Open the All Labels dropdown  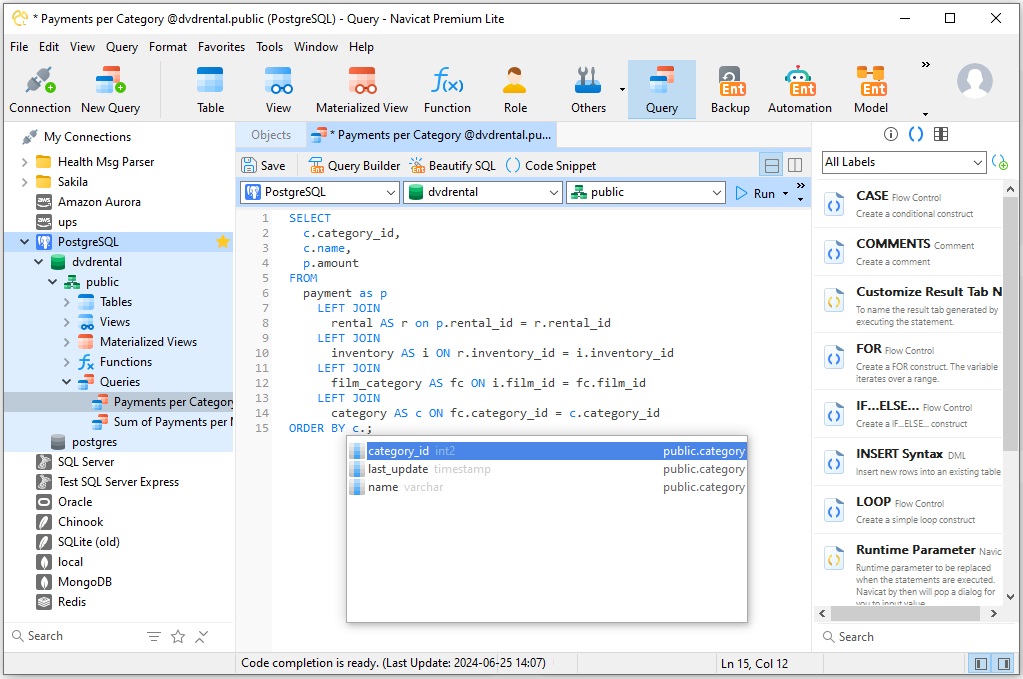(x=904, y=162)
